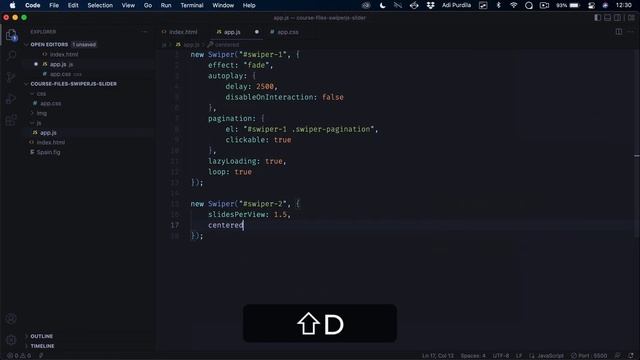Click Spaces: 4 indentation status item

pyautogui.click(x=473, y=356)
